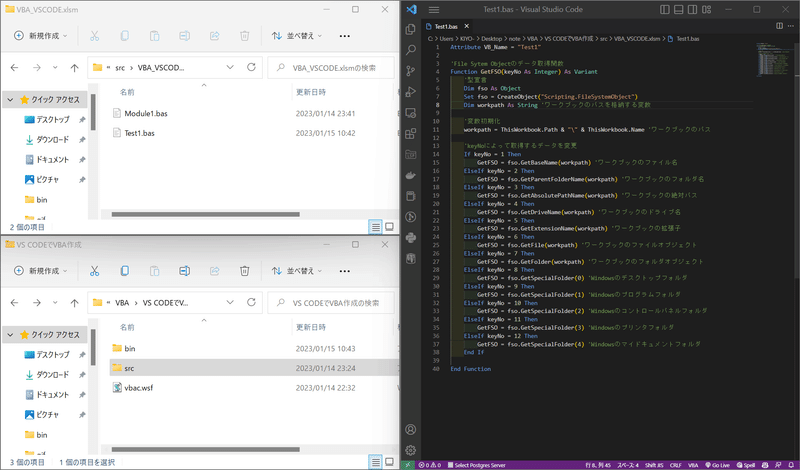Open the 新規作成 dropdown in lower Explorer

(x=41, y=271)
